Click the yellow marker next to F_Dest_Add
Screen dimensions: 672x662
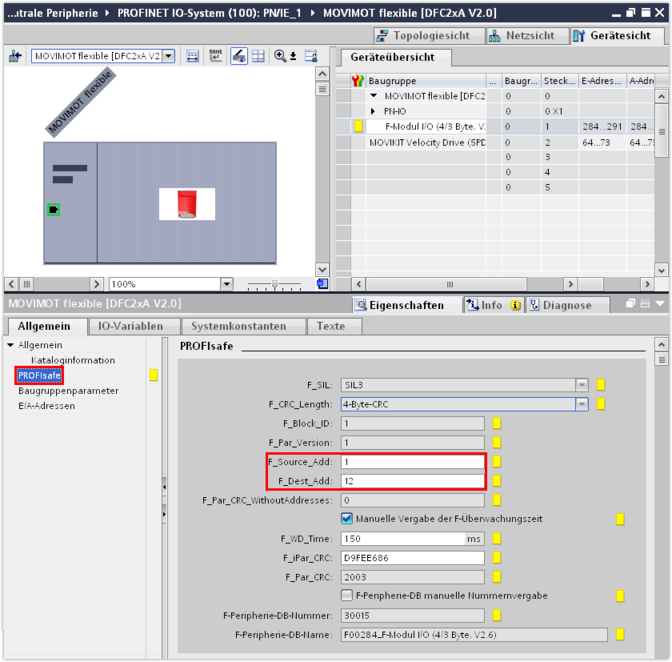coord(497,481)
